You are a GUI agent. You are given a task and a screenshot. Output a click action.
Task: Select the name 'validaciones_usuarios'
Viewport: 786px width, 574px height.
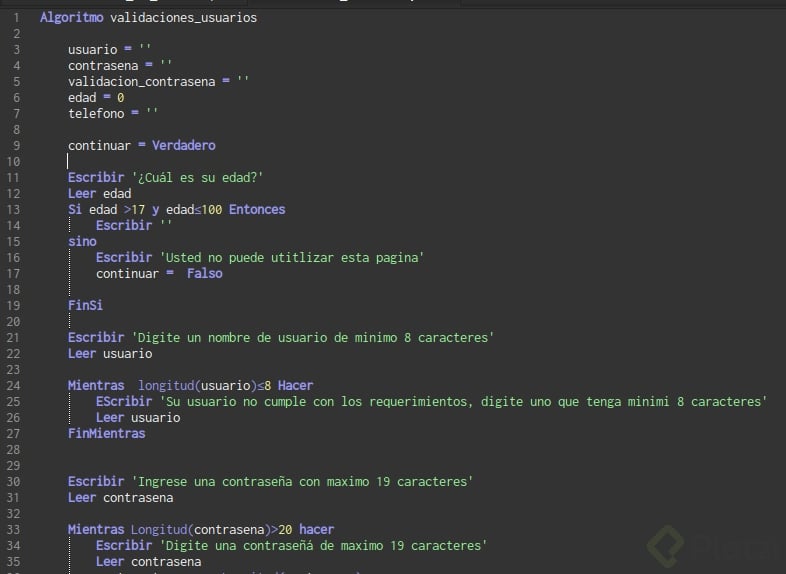pyautogui.click(x=183, y=18)
